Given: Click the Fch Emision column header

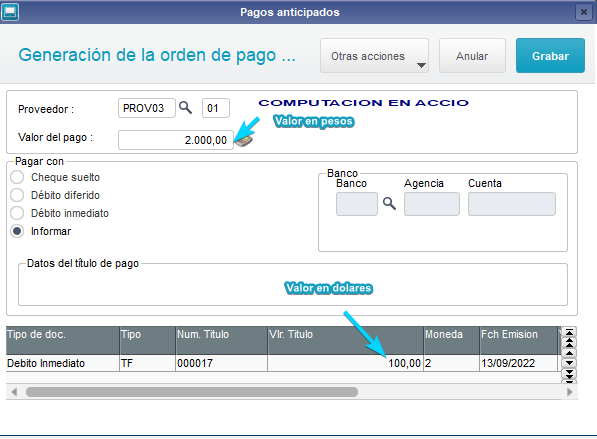Looking at the screenshot, I should pos(519,340).
